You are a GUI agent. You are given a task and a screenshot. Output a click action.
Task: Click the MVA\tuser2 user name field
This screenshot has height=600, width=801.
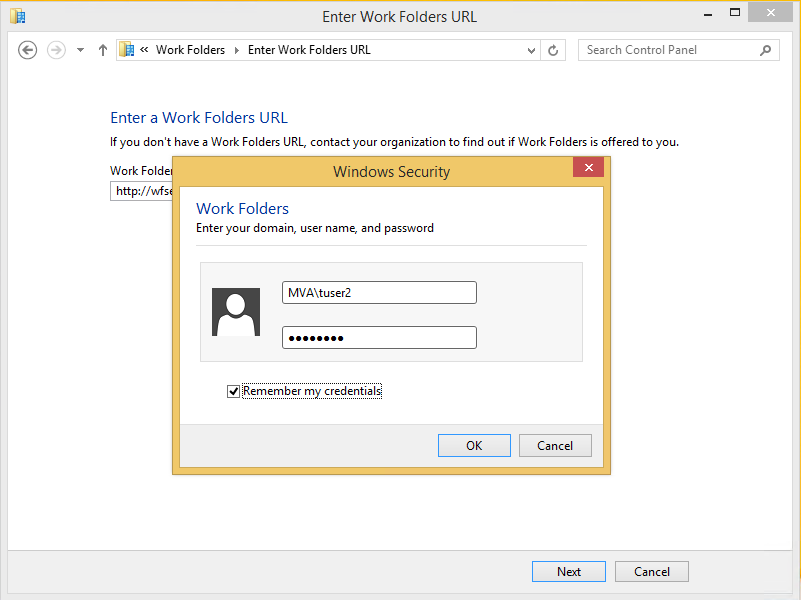(x=379, y=292)
